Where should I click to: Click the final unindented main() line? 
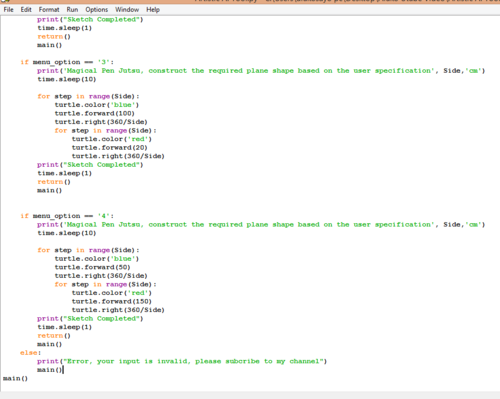(x=15, y=378)
